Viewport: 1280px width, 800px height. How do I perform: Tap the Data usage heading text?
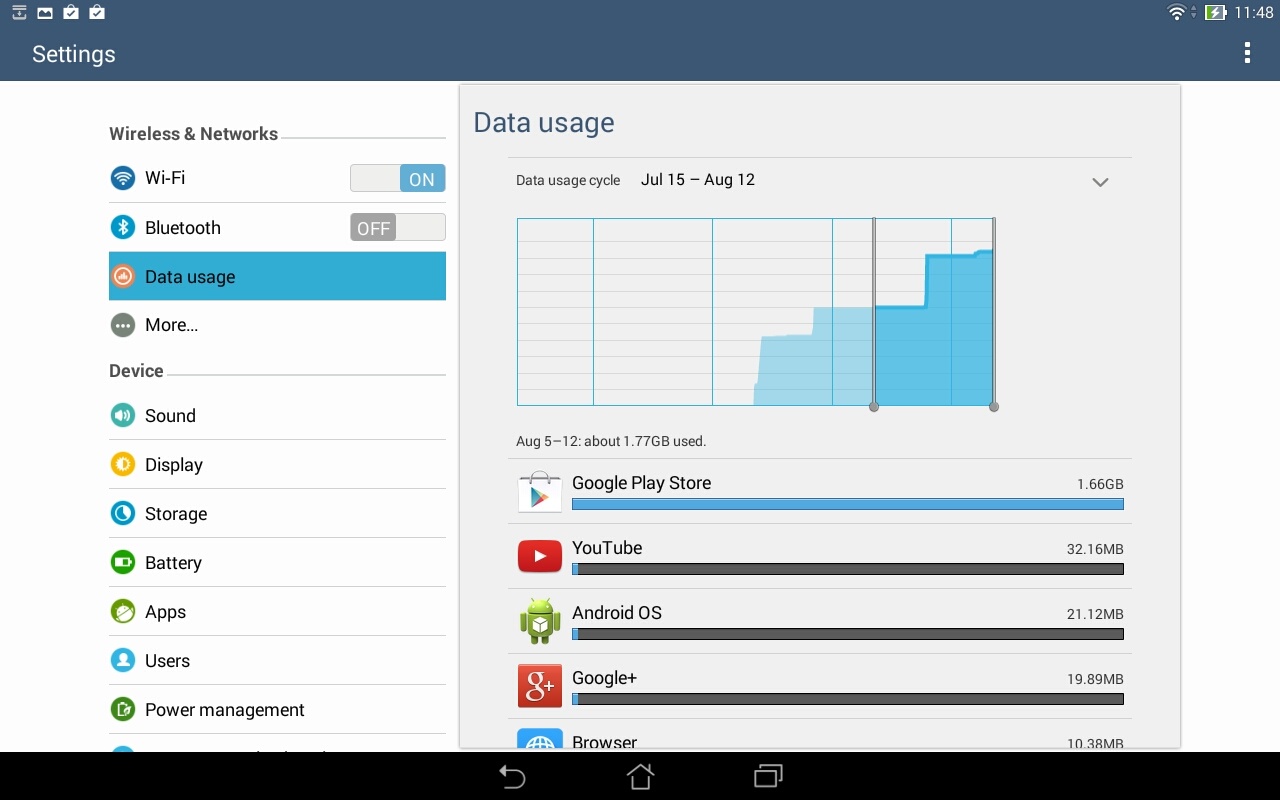[x=544, y=123]
